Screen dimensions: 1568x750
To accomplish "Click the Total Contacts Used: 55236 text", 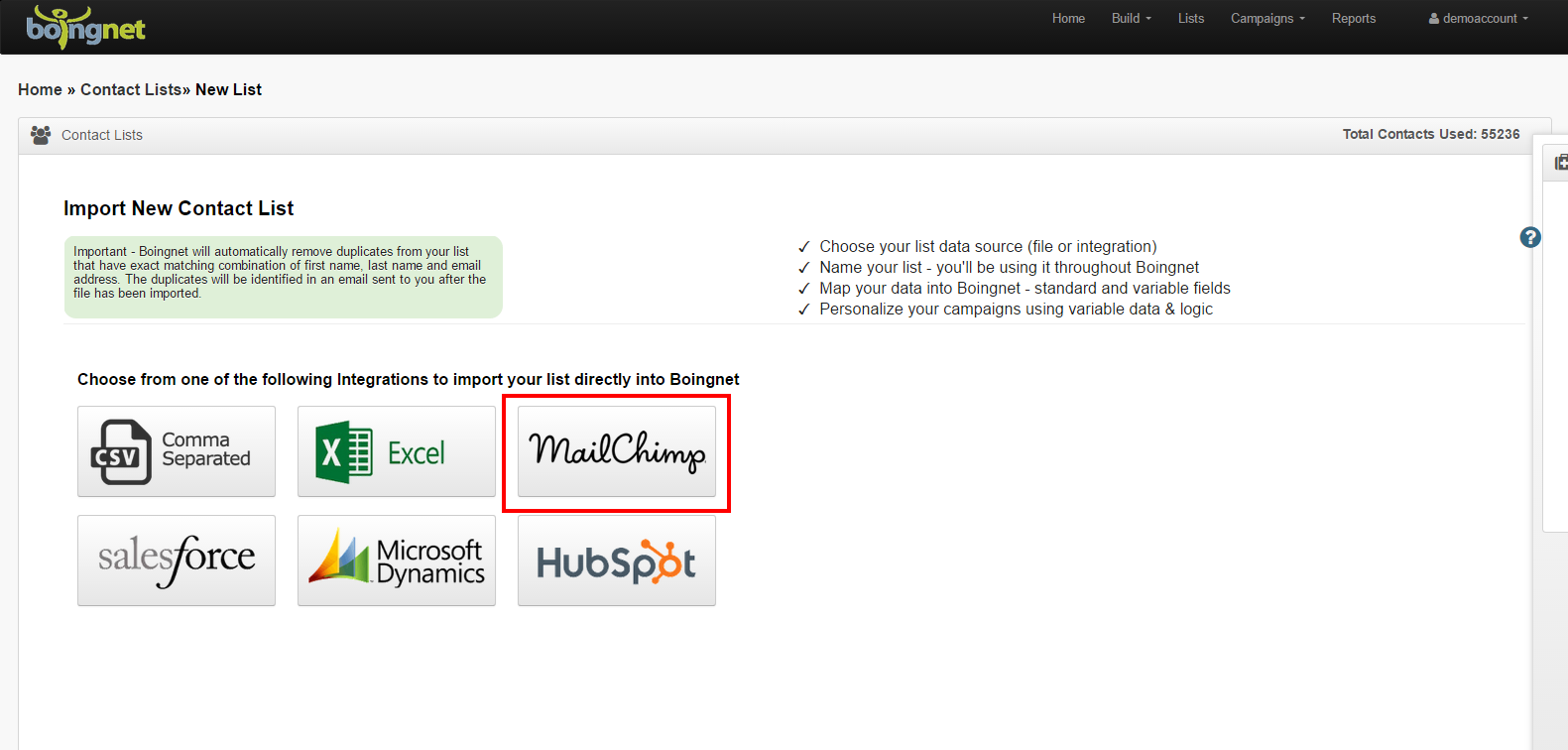I will pos(1431,134).
